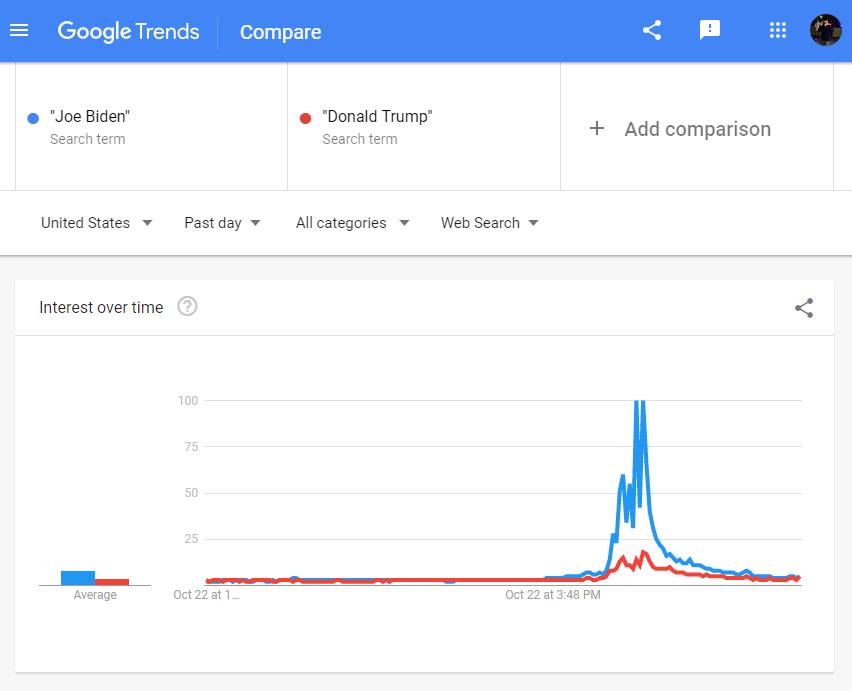Click the red dot beside Donald Trump
This screenshot has width=852, height=691.
point(306,118)
